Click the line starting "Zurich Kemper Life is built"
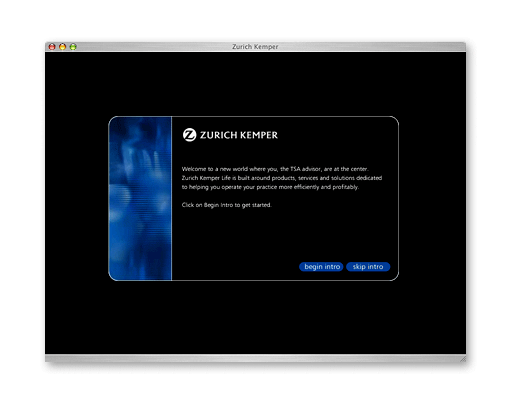This screenshot has width=510, height=400. click(x=282, y=178)
